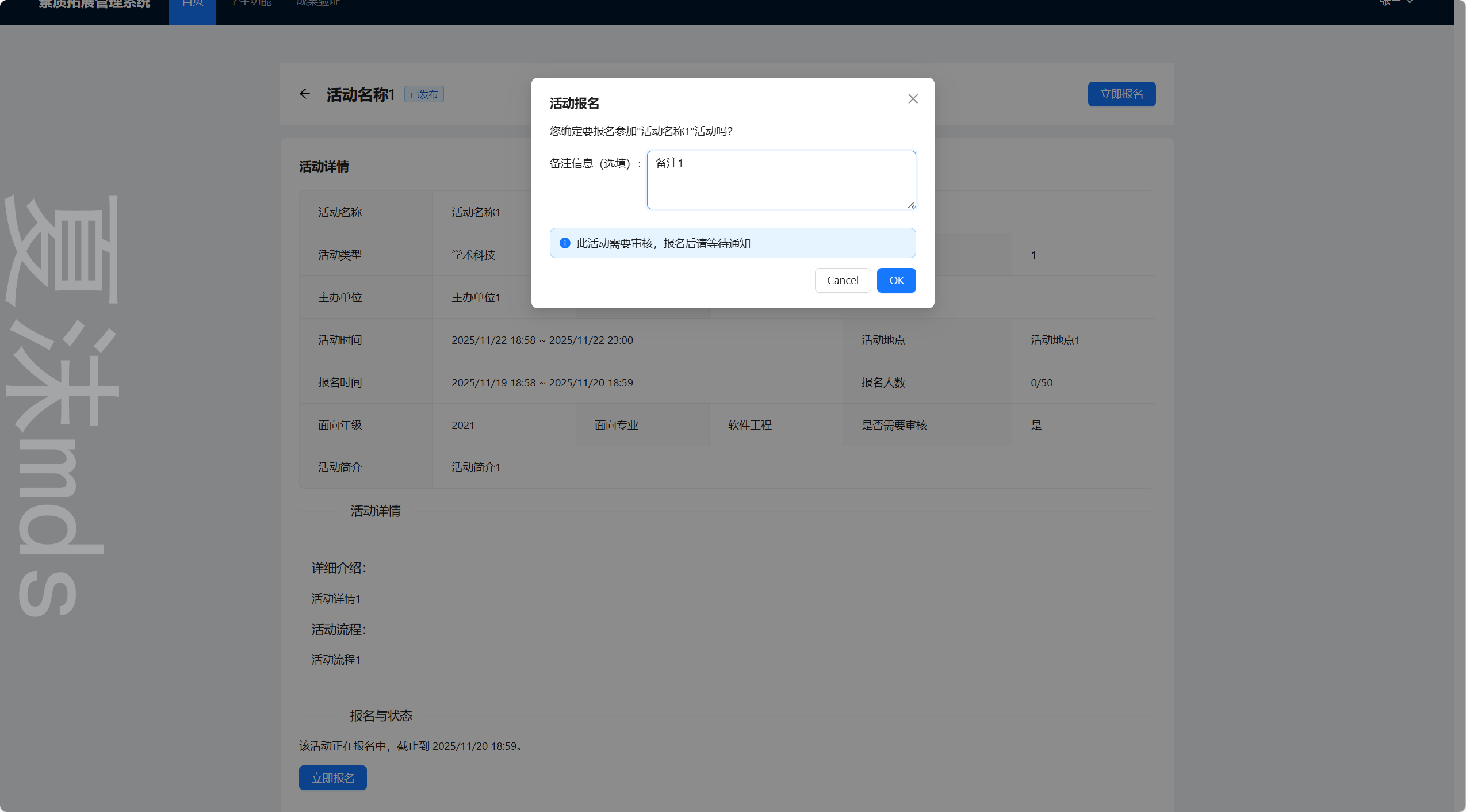Click the 素质拓展管理系统 logo title
Viewport: 1466px width, 812px height.
[x=94, y=5]
